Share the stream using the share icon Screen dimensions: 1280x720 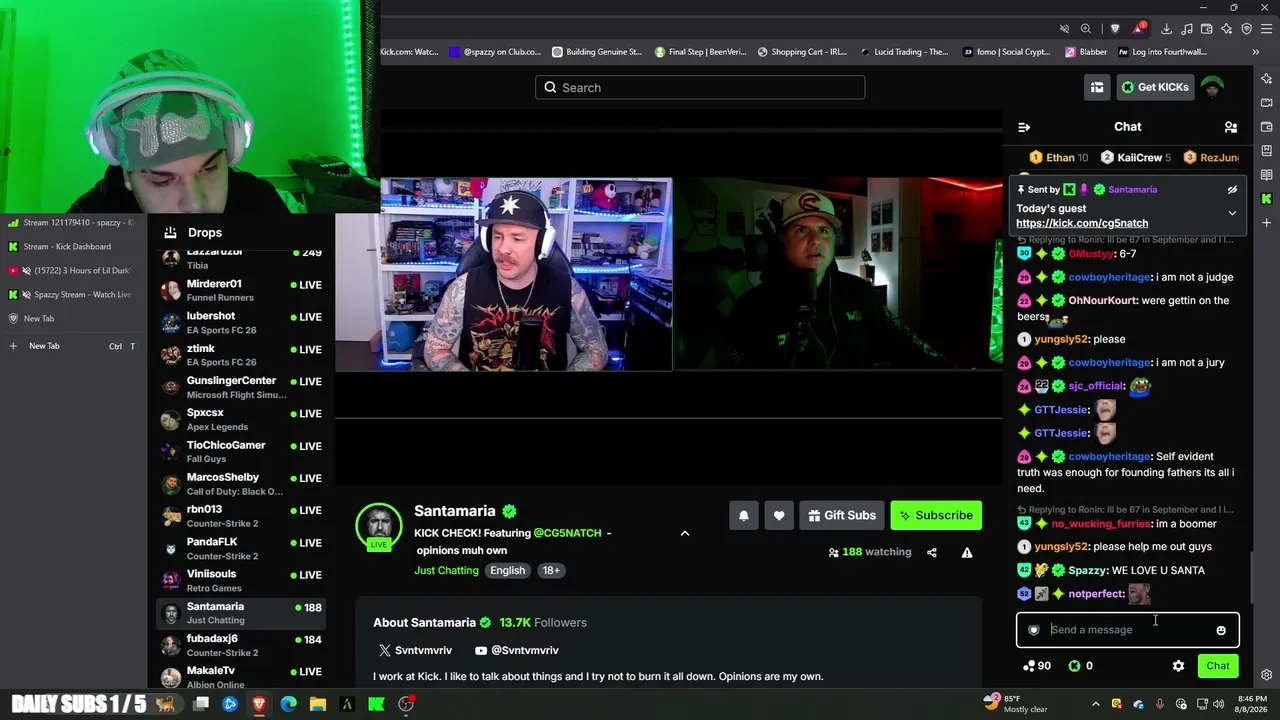(932, 552)
